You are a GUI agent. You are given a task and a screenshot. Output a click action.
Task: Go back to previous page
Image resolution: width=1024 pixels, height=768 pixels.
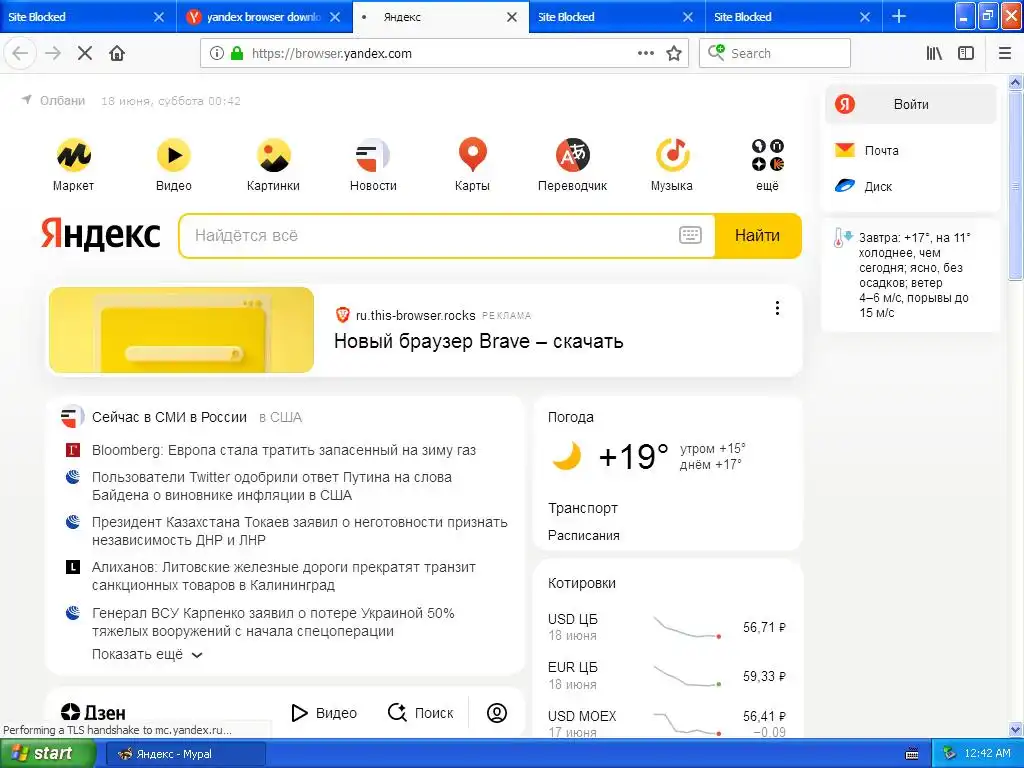tap(20, 54)
